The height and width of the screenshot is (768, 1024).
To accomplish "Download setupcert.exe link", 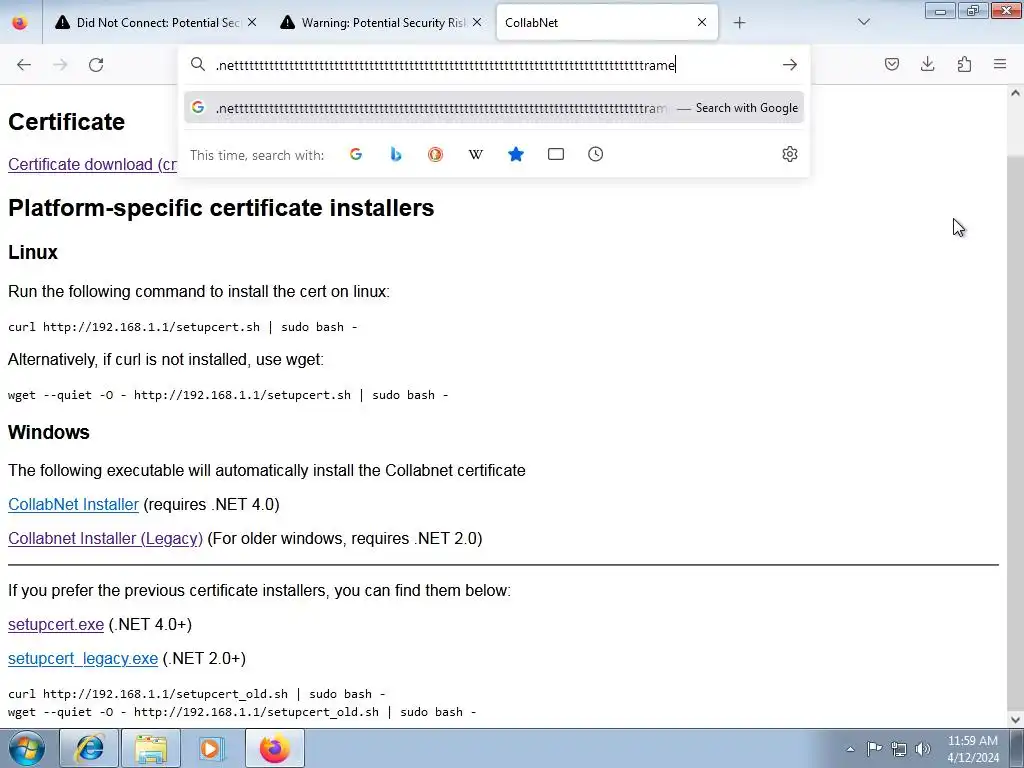I will (56, 624).
